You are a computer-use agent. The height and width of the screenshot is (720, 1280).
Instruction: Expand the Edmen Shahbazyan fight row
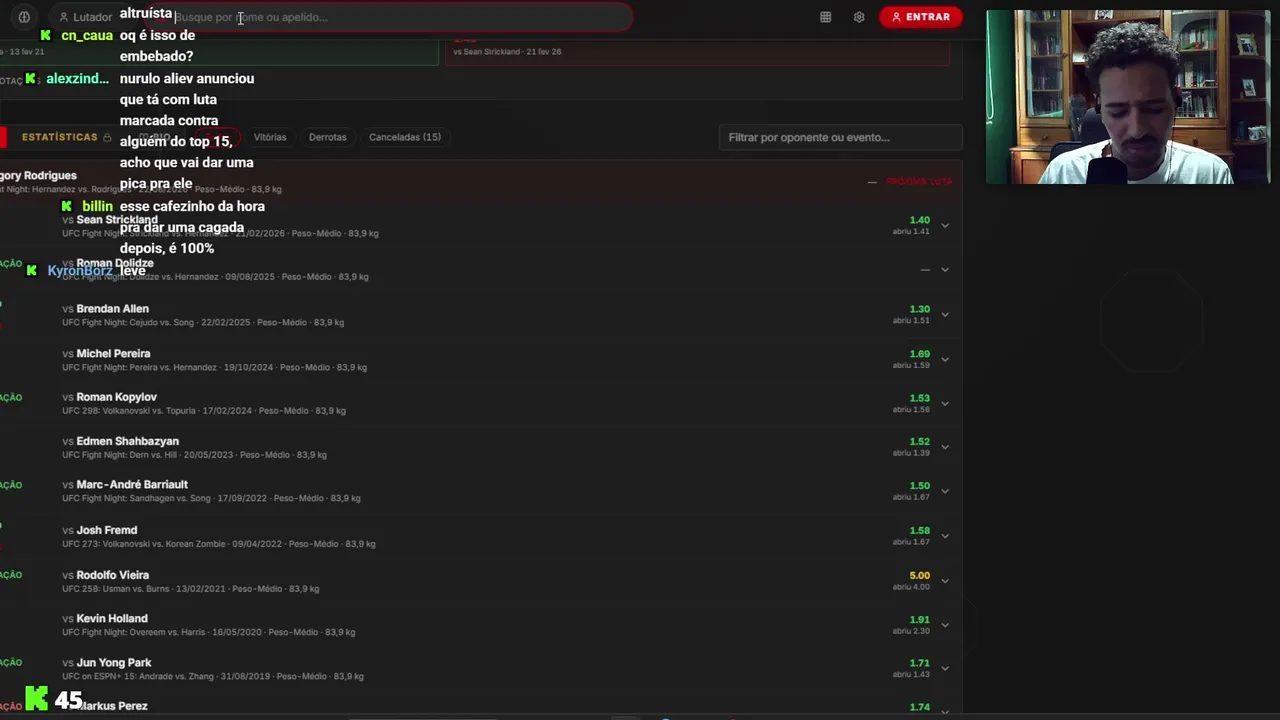point(944,447)
